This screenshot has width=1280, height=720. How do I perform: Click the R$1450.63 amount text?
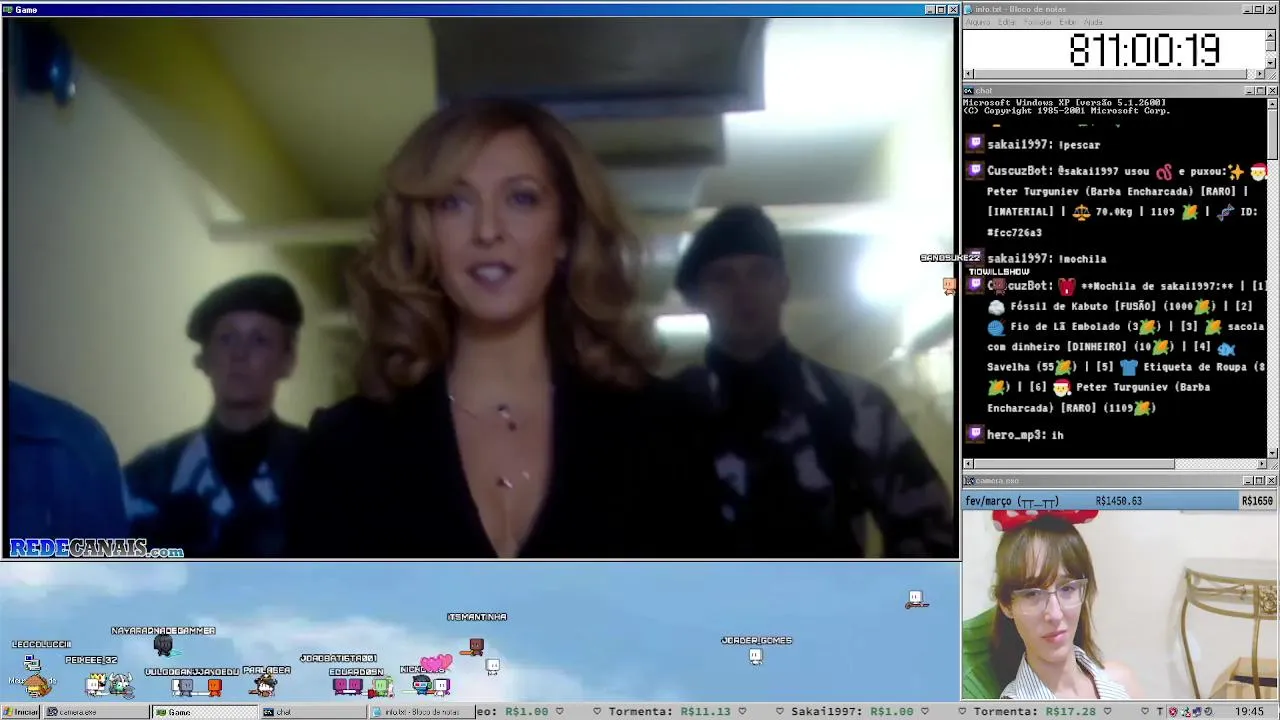(x=1118, y=501)
